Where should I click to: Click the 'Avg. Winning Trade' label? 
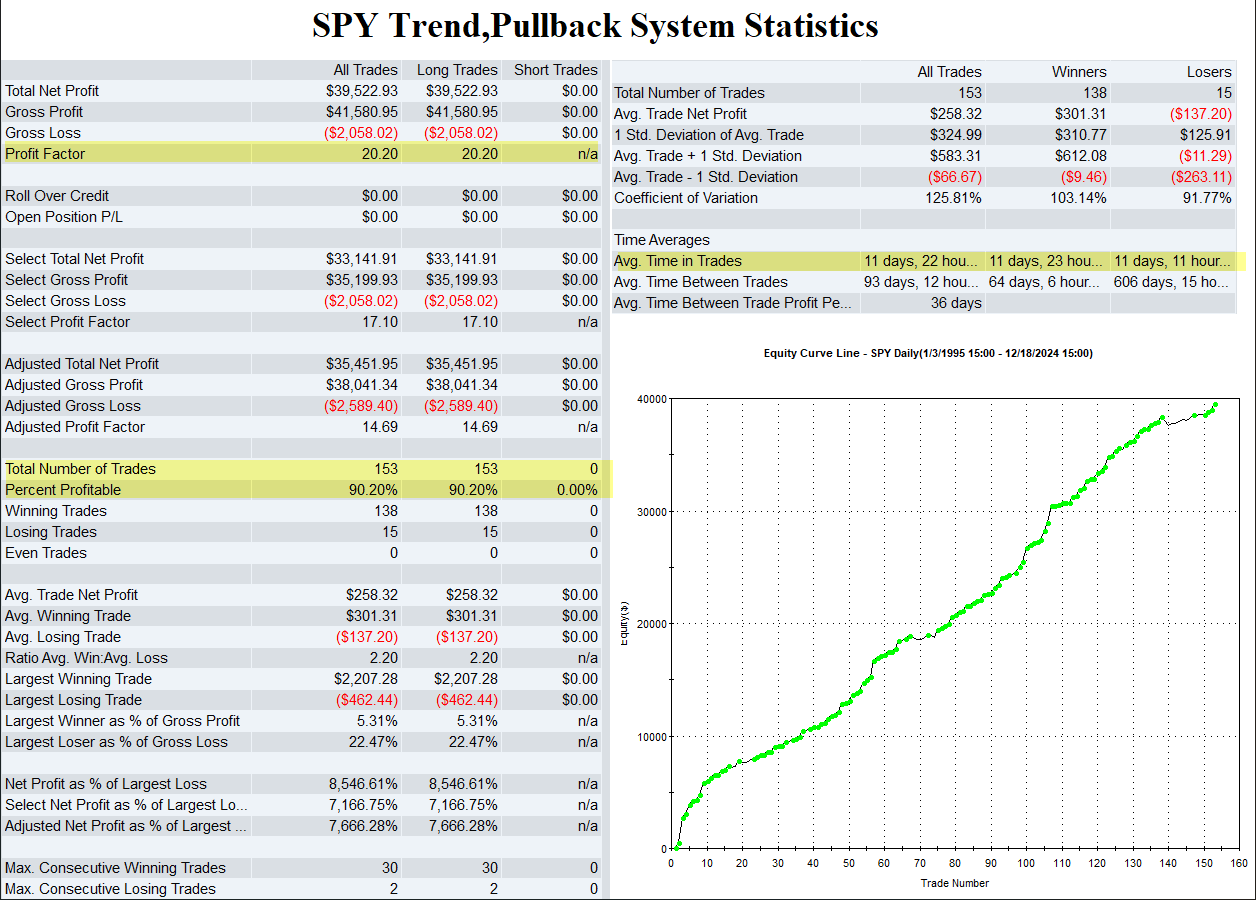68,616
